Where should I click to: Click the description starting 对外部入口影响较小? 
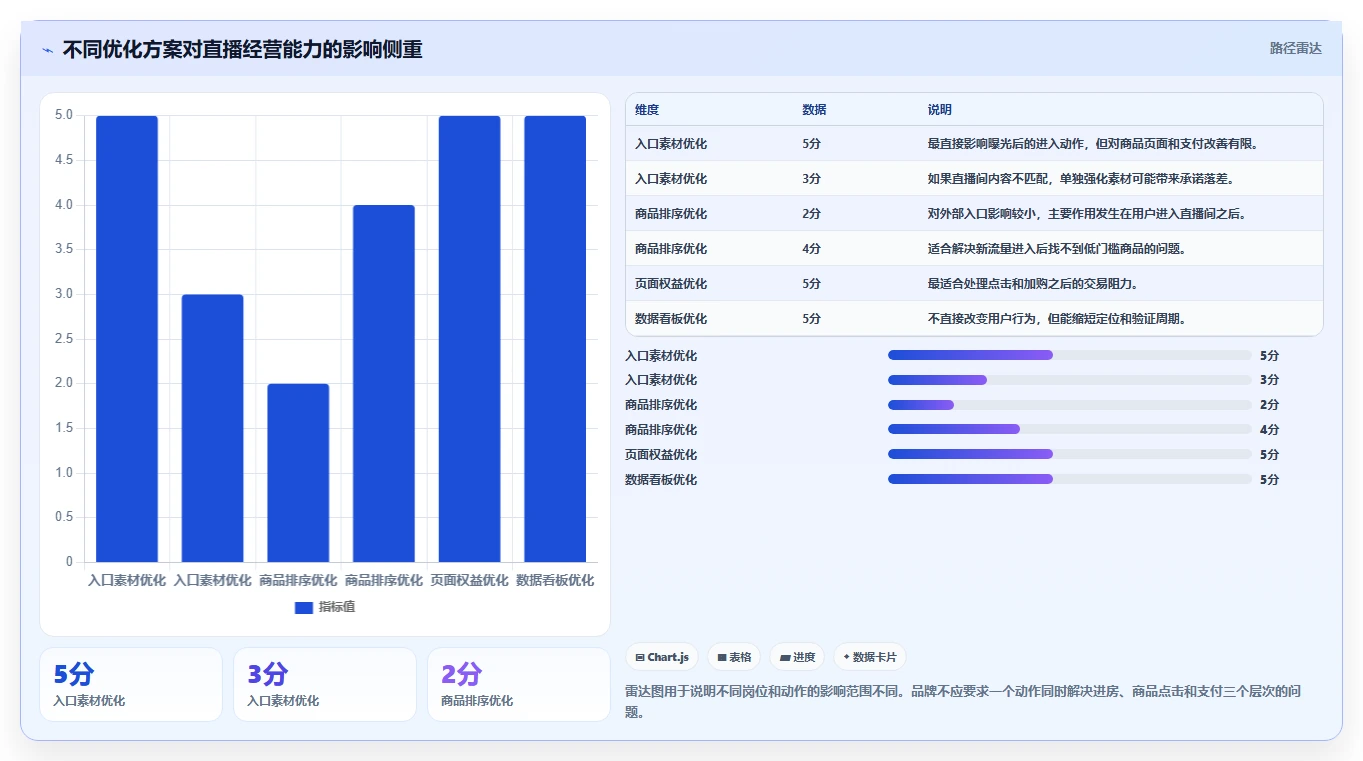pyautogui.click(x=1087, y=214)
